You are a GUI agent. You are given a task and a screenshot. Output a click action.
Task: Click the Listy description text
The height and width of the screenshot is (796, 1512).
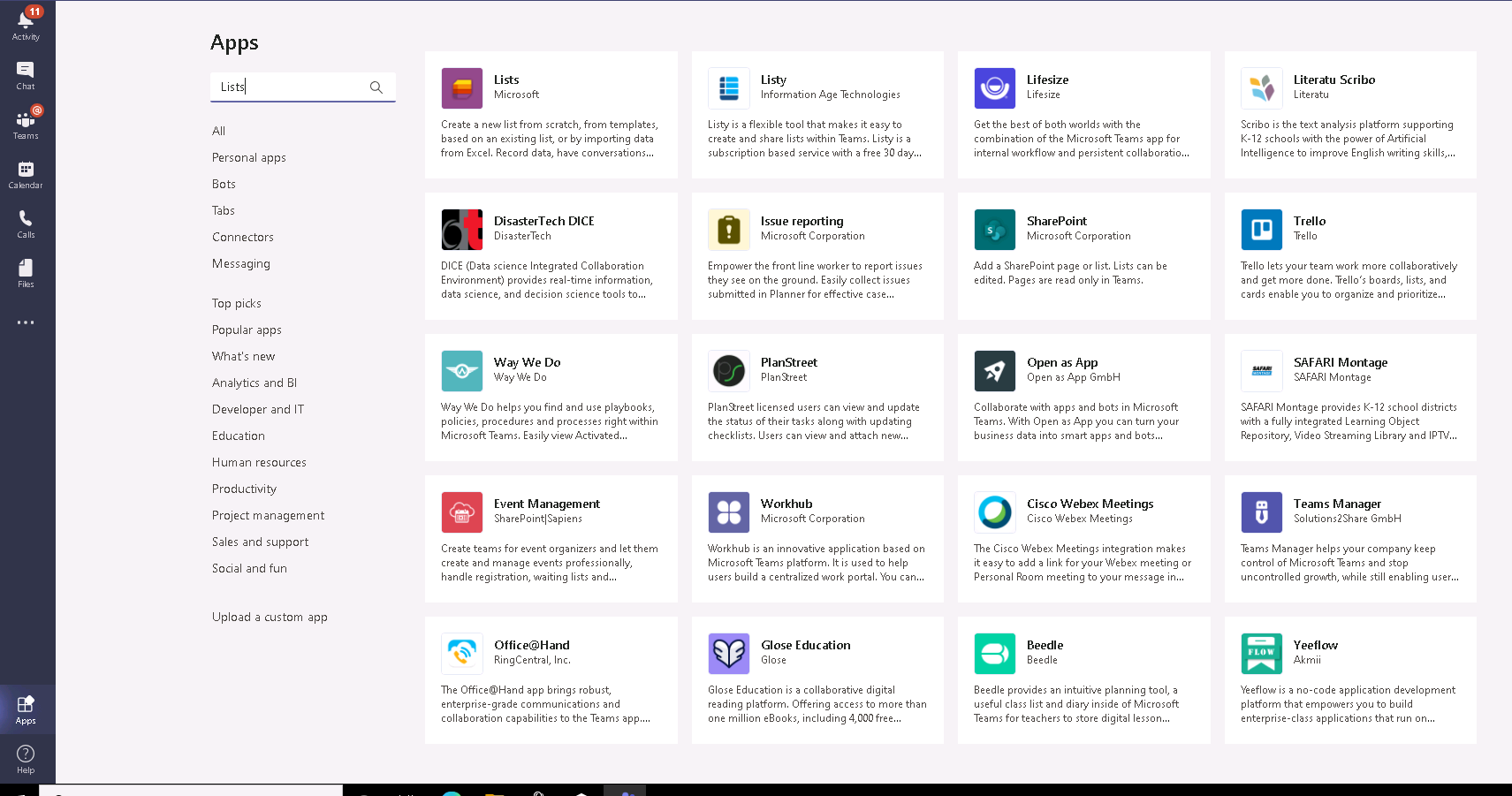(815, 139)
